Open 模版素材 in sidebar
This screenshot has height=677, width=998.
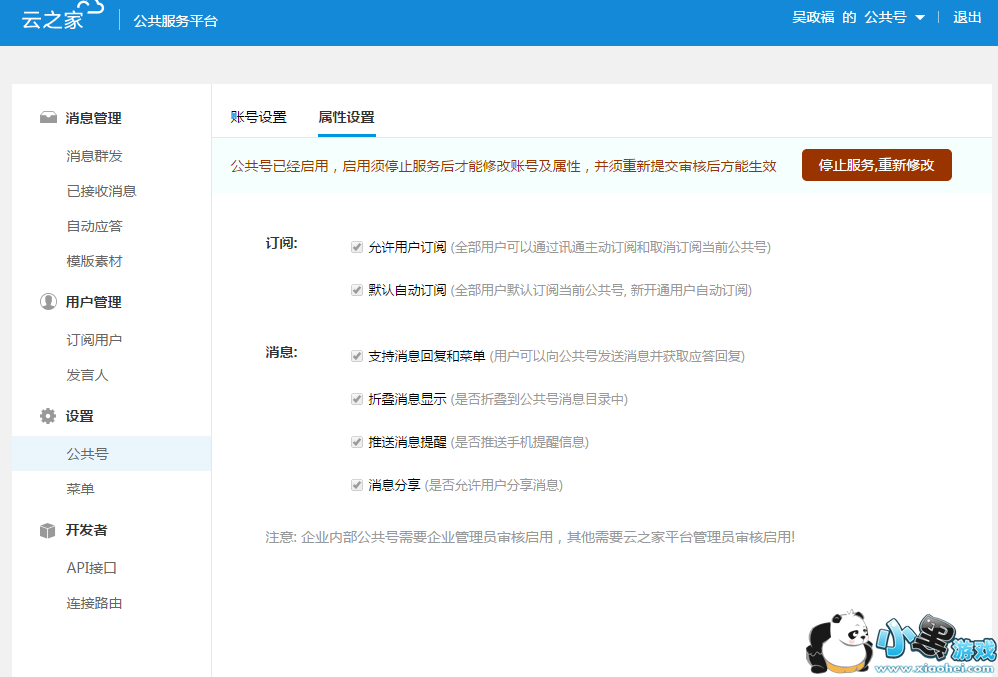pyautogui.click(x=94, y=261)
